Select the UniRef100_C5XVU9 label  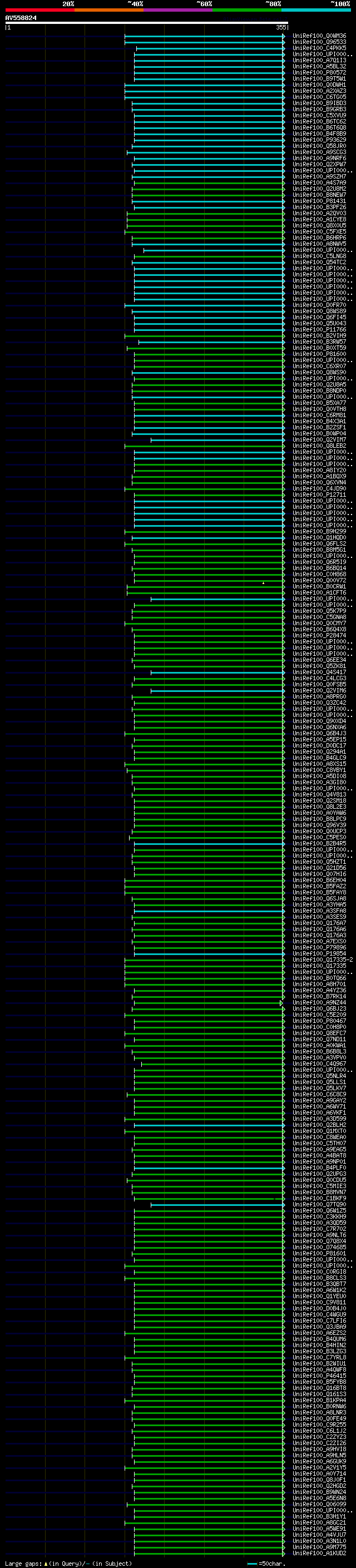319,116
